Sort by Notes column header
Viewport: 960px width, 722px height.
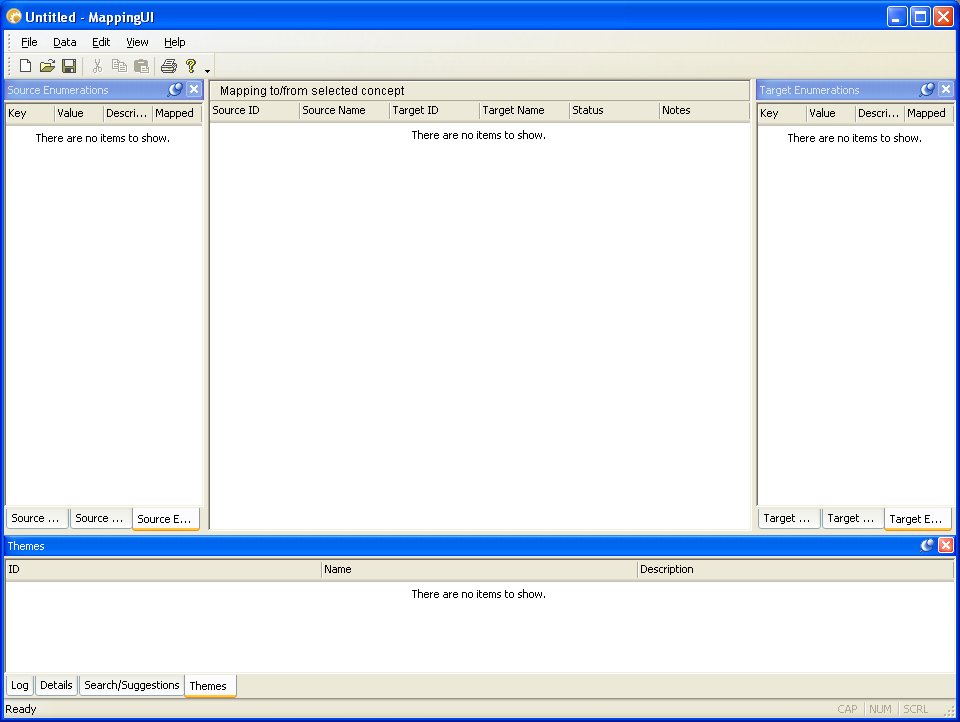[x=704, y=110]
